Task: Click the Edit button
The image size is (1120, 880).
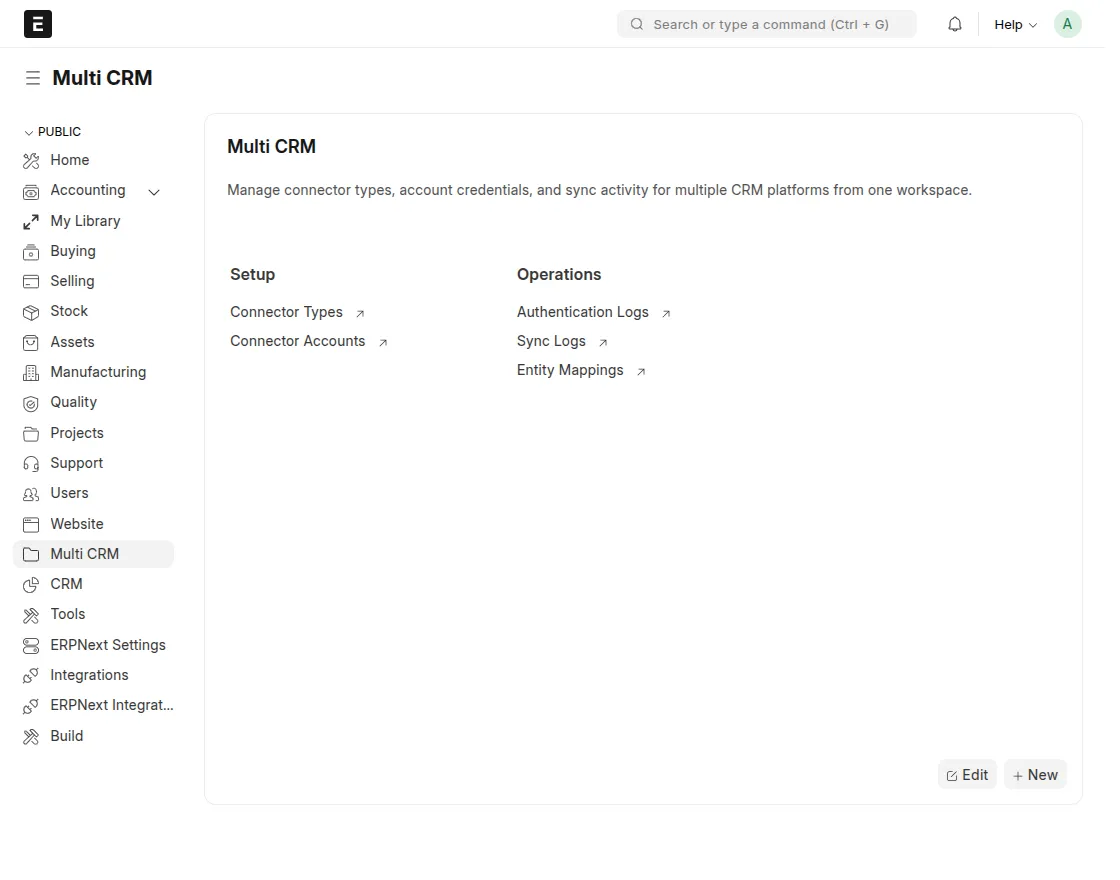Action: point(966,774)
